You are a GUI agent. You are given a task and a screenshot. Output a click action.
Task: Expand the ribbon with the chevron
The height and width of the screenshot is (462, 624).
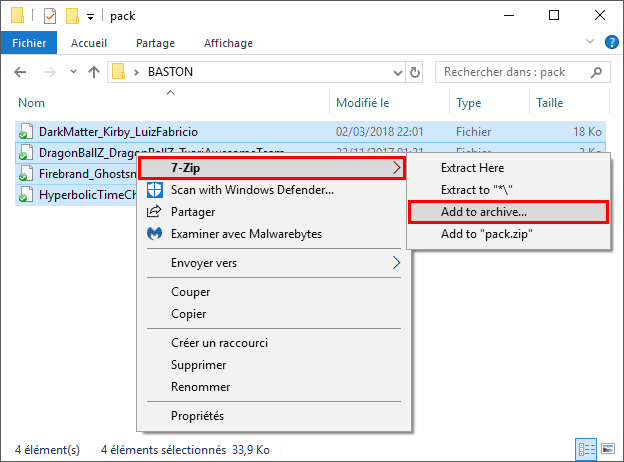[590, 43]
